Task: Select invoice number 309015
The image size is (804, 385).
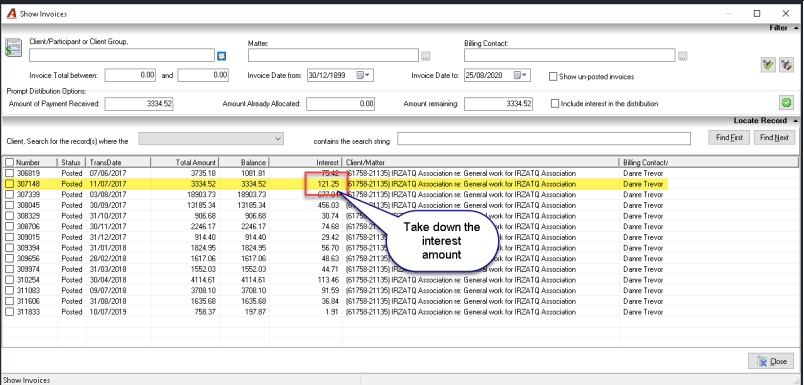Action: click(28, 237)
